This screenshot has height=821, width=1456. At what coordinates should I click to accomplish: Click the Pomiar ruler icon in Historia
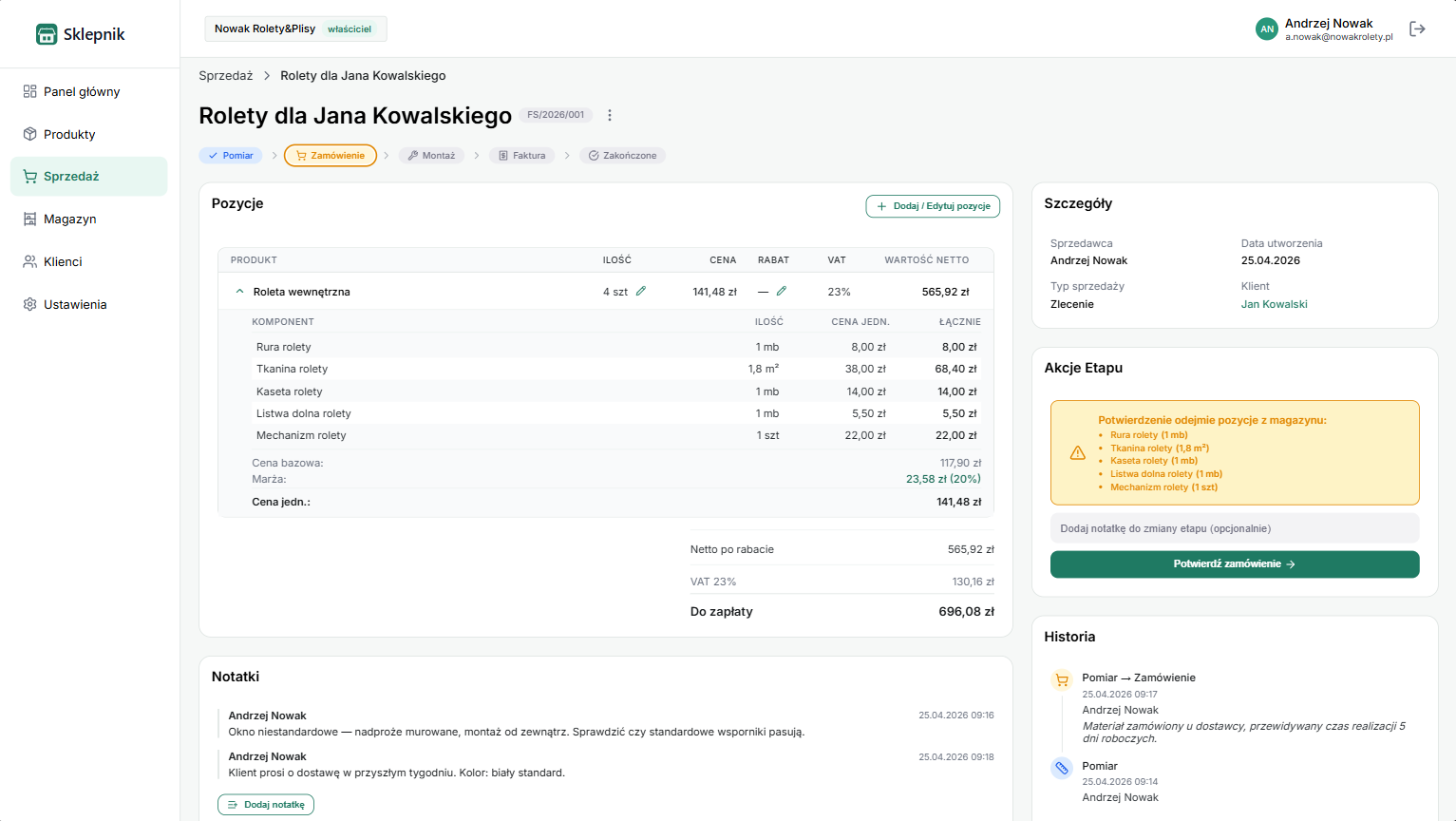[x=1062, y=768]
